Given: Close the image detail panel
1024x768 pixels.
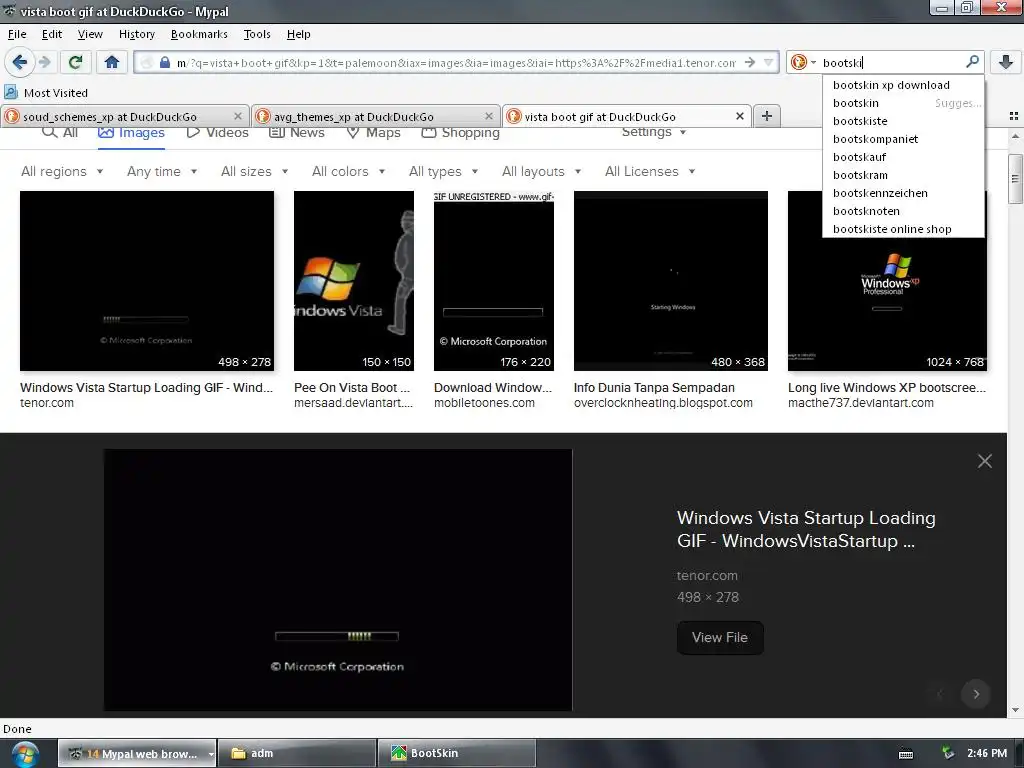Looking at the screenshot, I should coord(985,461).
